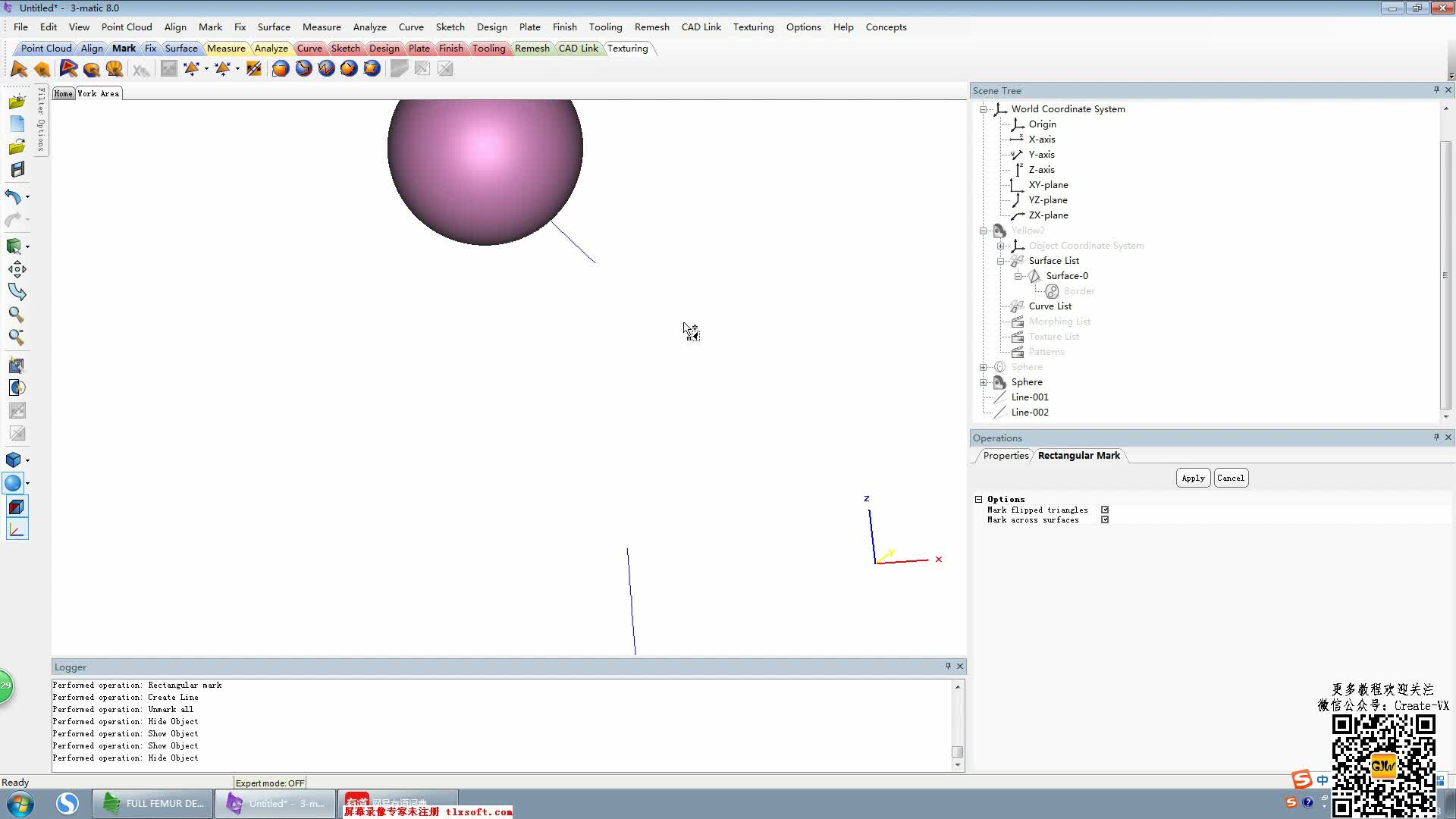Collapse the Options section
This screenshot has width=1456, height=819.
pyautogui.click(x=979, y=500)
